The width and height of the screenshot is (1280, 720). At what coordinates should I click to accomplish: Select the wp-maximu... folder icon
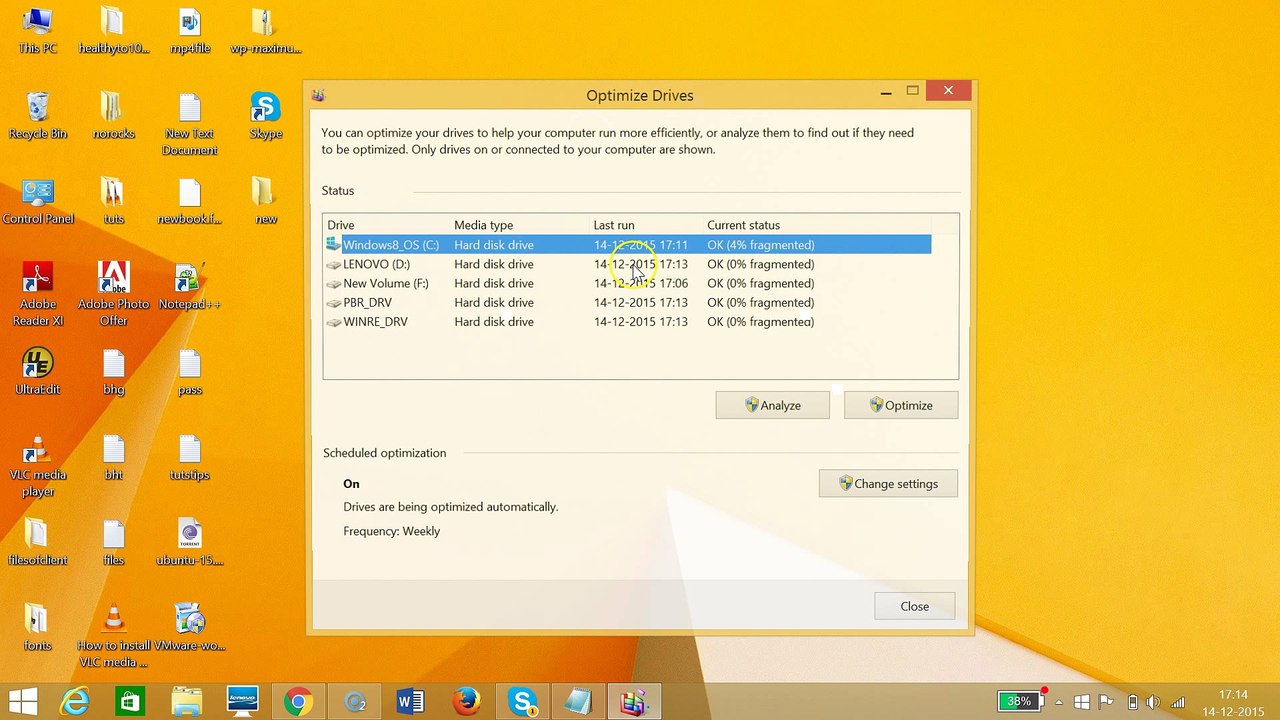point(265,30)
